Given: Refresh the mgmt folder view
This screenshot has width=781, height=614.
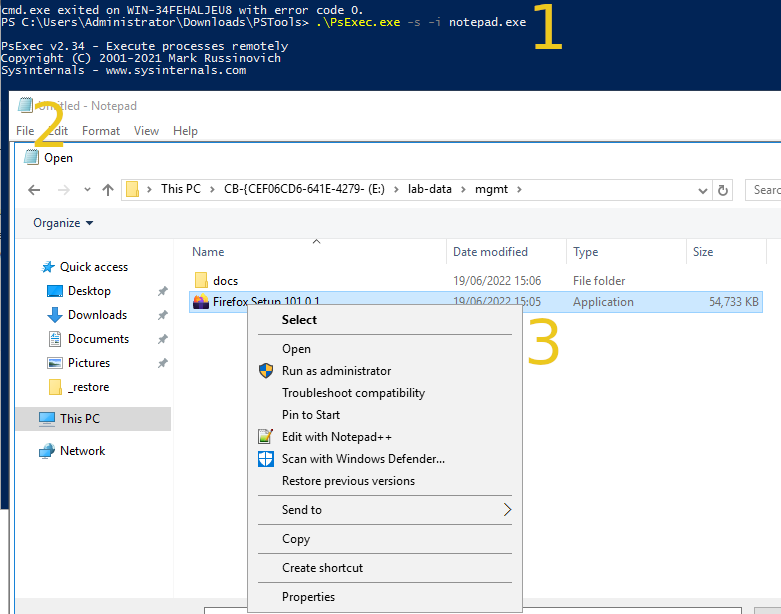Looking at the screenshot, I should pos(723,190).
